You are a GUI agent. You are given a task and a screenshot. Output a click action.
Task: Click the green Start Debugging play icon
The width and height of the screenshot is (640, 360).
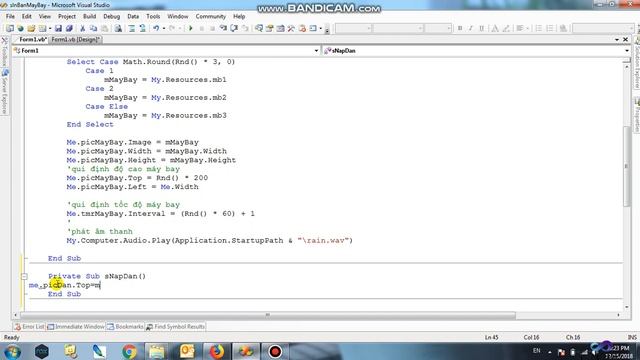click(x=190, y=28)
